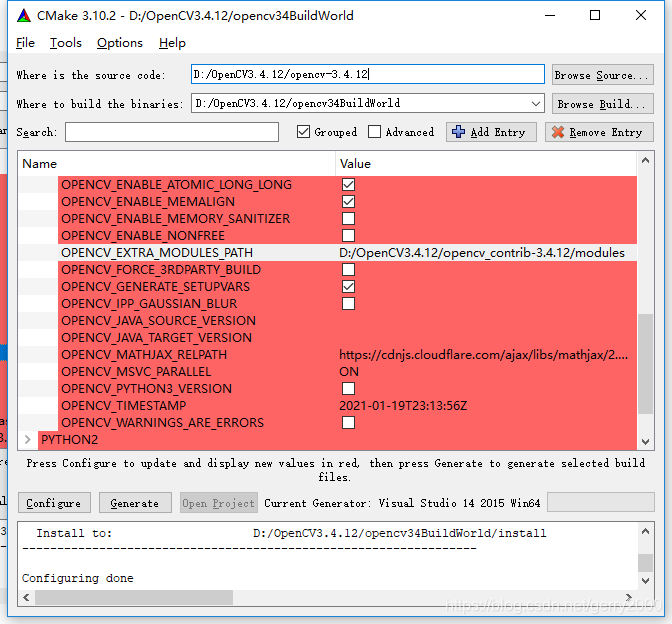
Task: Click variable list scroll down arrow
Action: pos(645,441)
